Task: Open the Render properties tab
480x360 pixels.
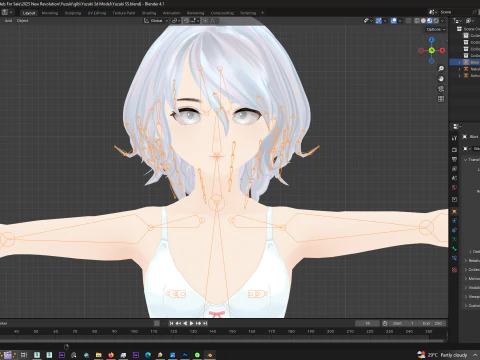Action: [454, 150]
